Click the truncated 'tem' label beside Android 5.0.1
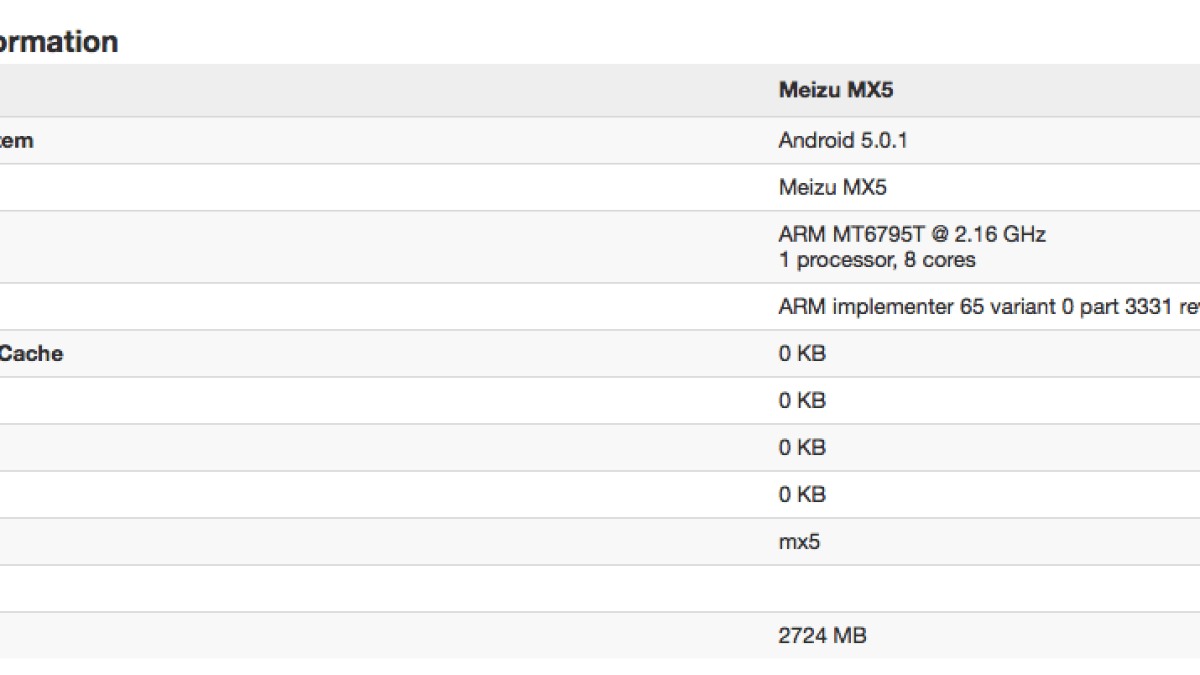1200x675 pixels. coord(16,141)
